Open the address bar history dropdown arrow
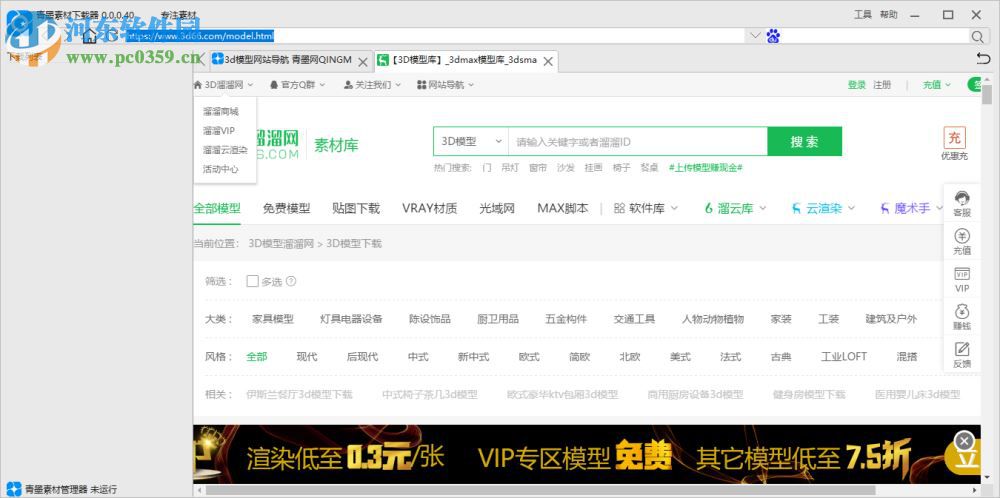Image resolution: width=1000 pixels, height=498 pixels. click(755, 36)
